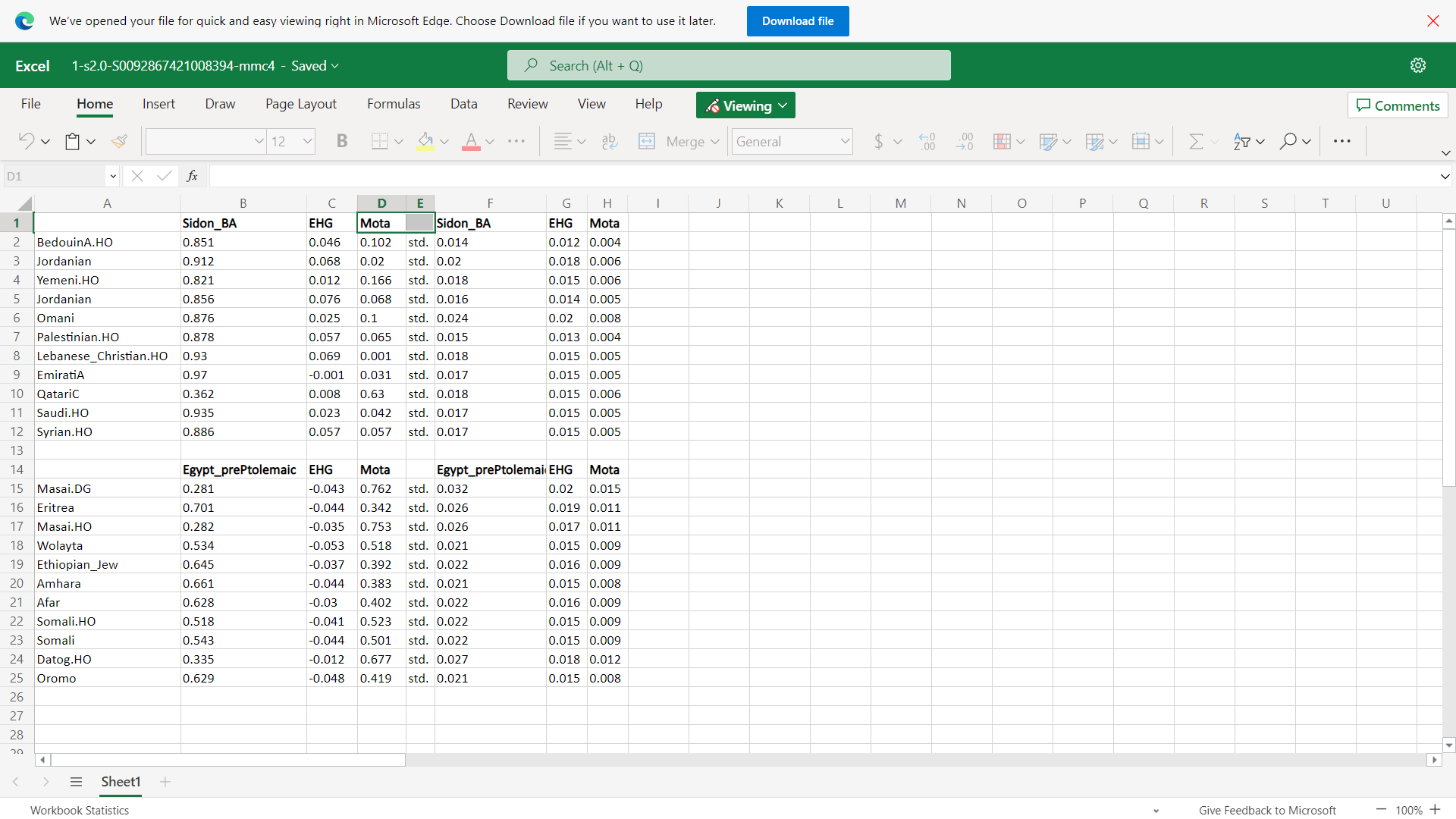Close the Edge download notification bar

1433,20
